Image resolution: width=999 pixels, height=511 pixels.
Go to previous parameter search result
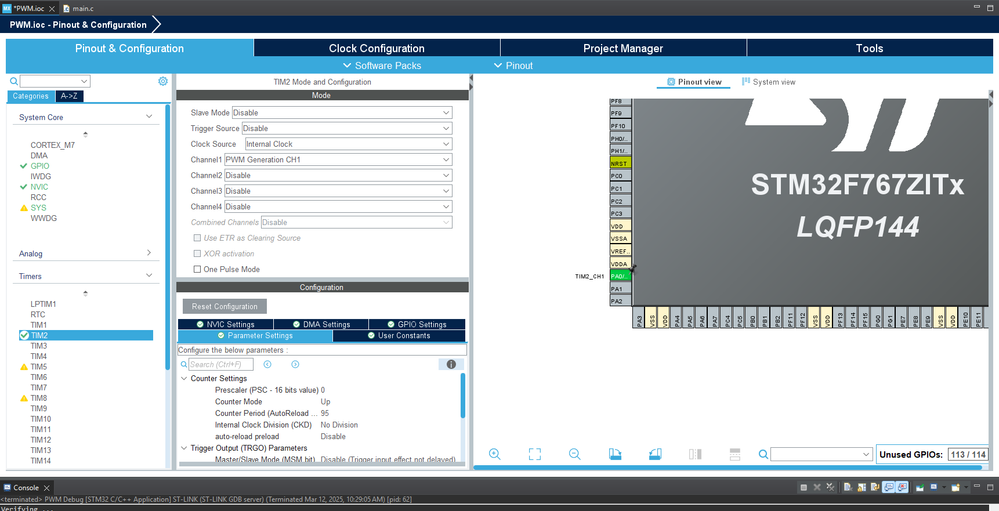tap(268, 364)
